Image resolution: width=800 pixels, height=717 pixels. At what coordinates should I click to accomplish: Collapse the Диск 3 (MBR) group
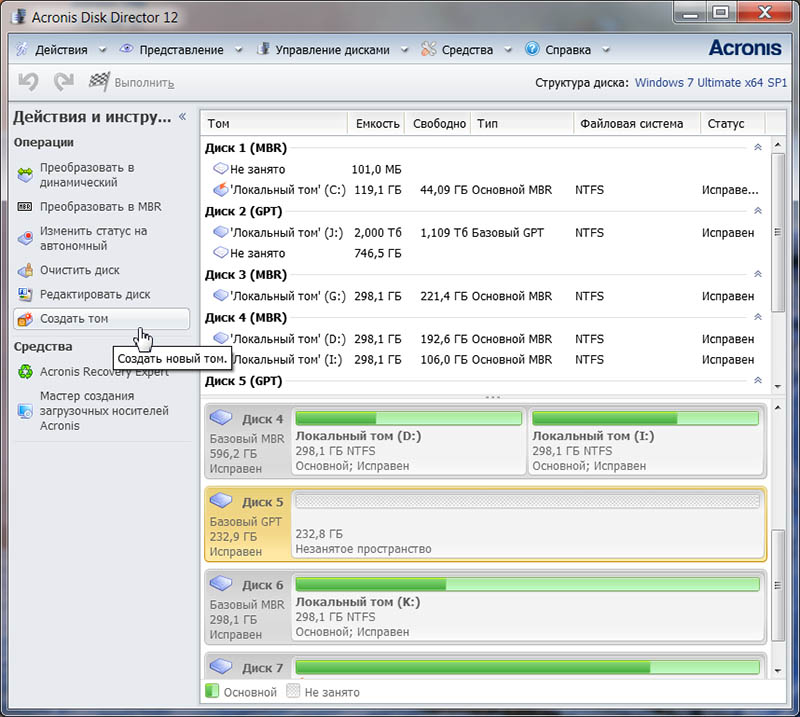coord(758,274)
